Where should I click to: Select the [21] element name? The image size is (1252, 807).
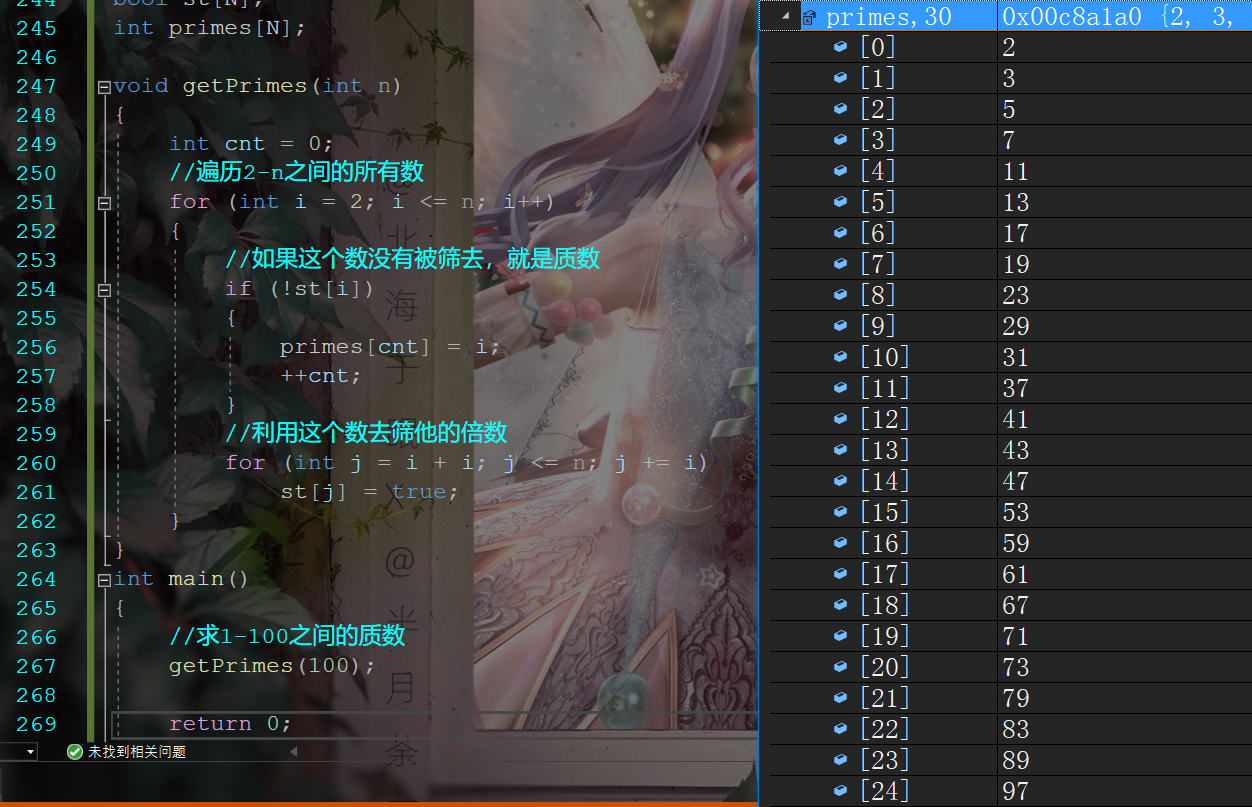pyautogui.click(x=885, y=698)
